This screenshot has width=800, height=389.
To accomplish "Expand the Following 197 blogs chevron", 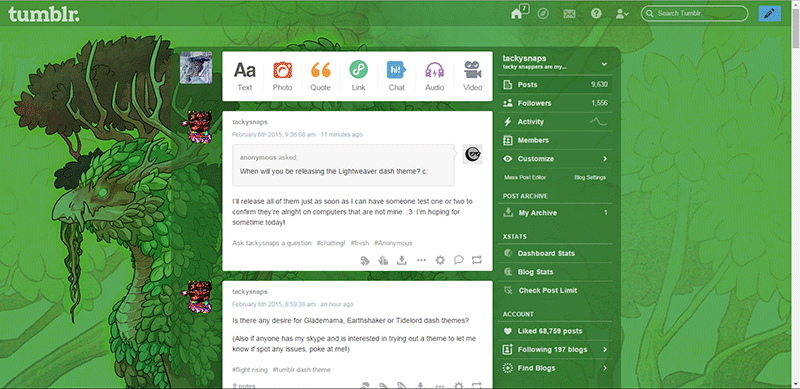I will pyautogui.click(x=605, y=350).
